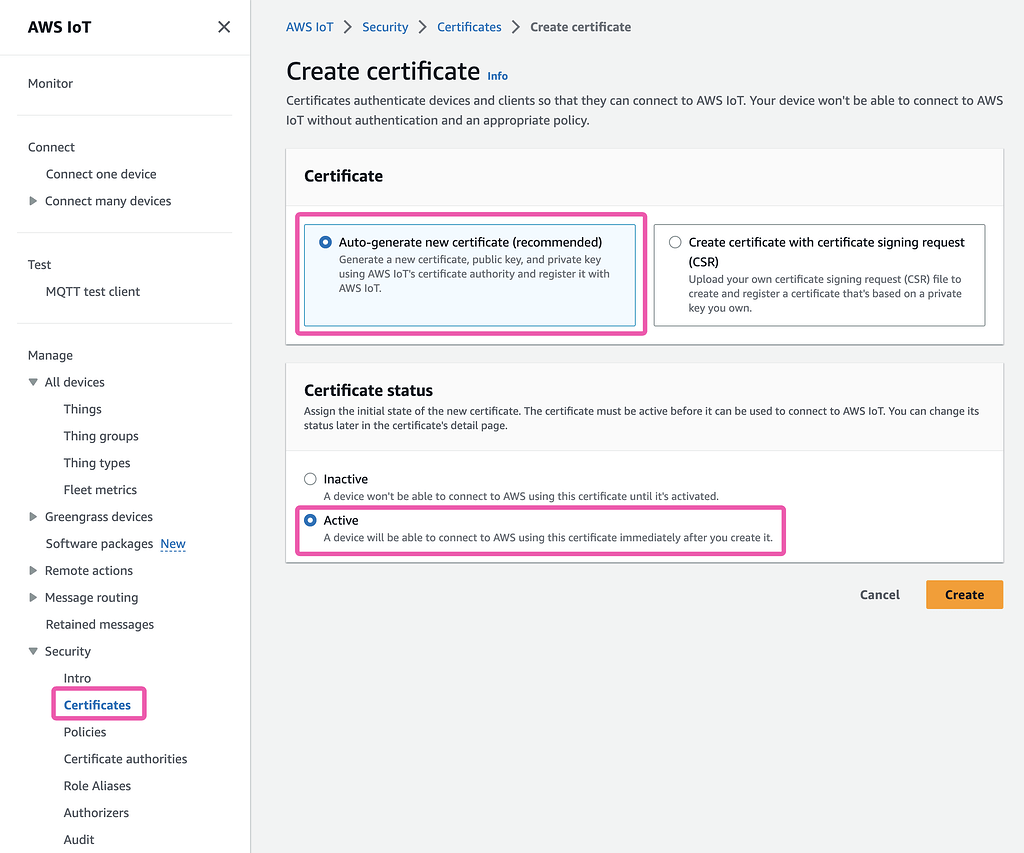This screenshot has height=853, width=1024.
Task: Expand the Connect many devices section
Action: pos(33,201)
